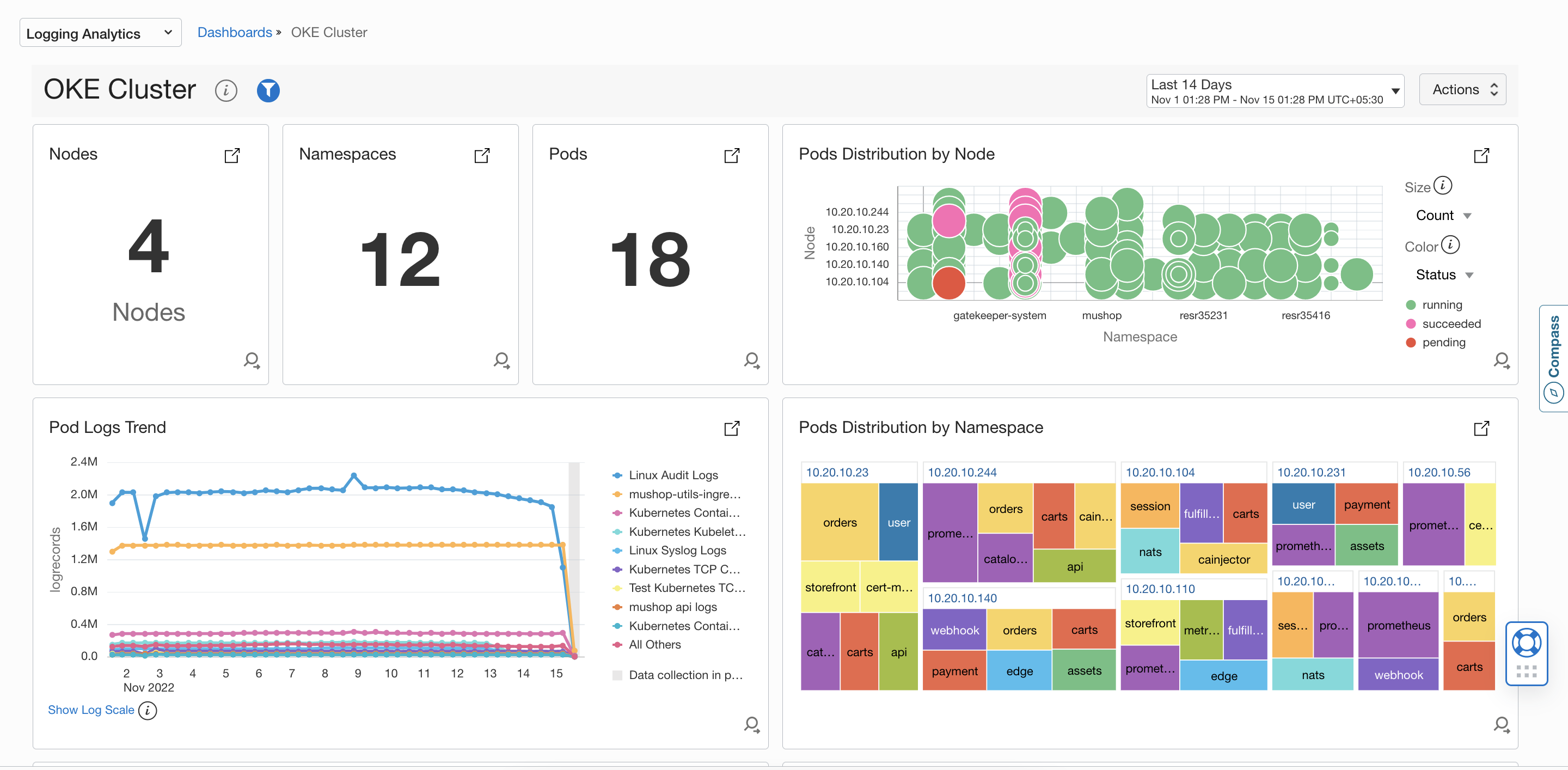Open the help lifebuoy icon
The height and width of the screenshot is (770, 1568).
click(x=1526, y=642)
